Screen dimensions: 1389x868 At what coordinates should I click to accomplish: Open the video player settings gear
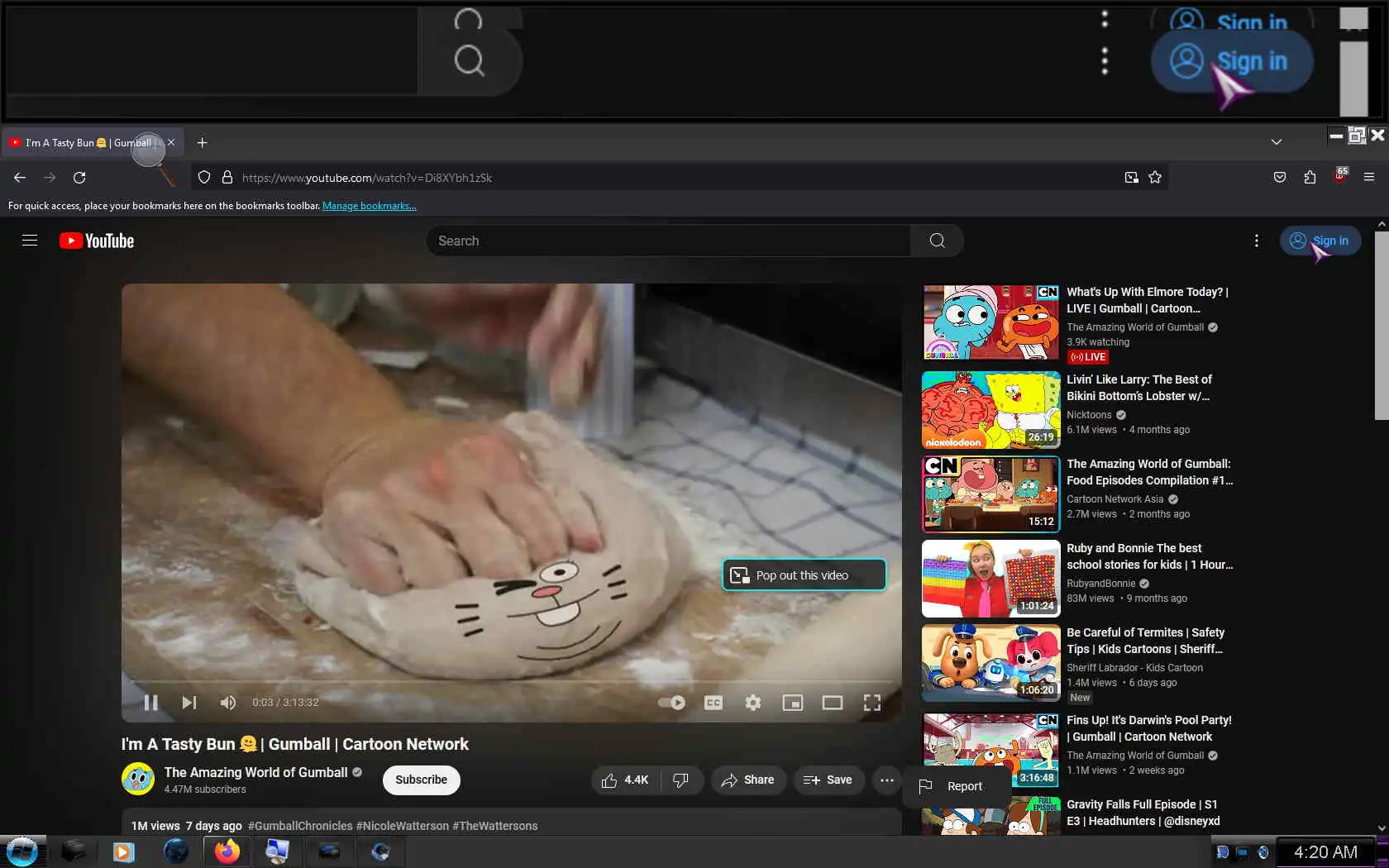(x=752, y=703)
